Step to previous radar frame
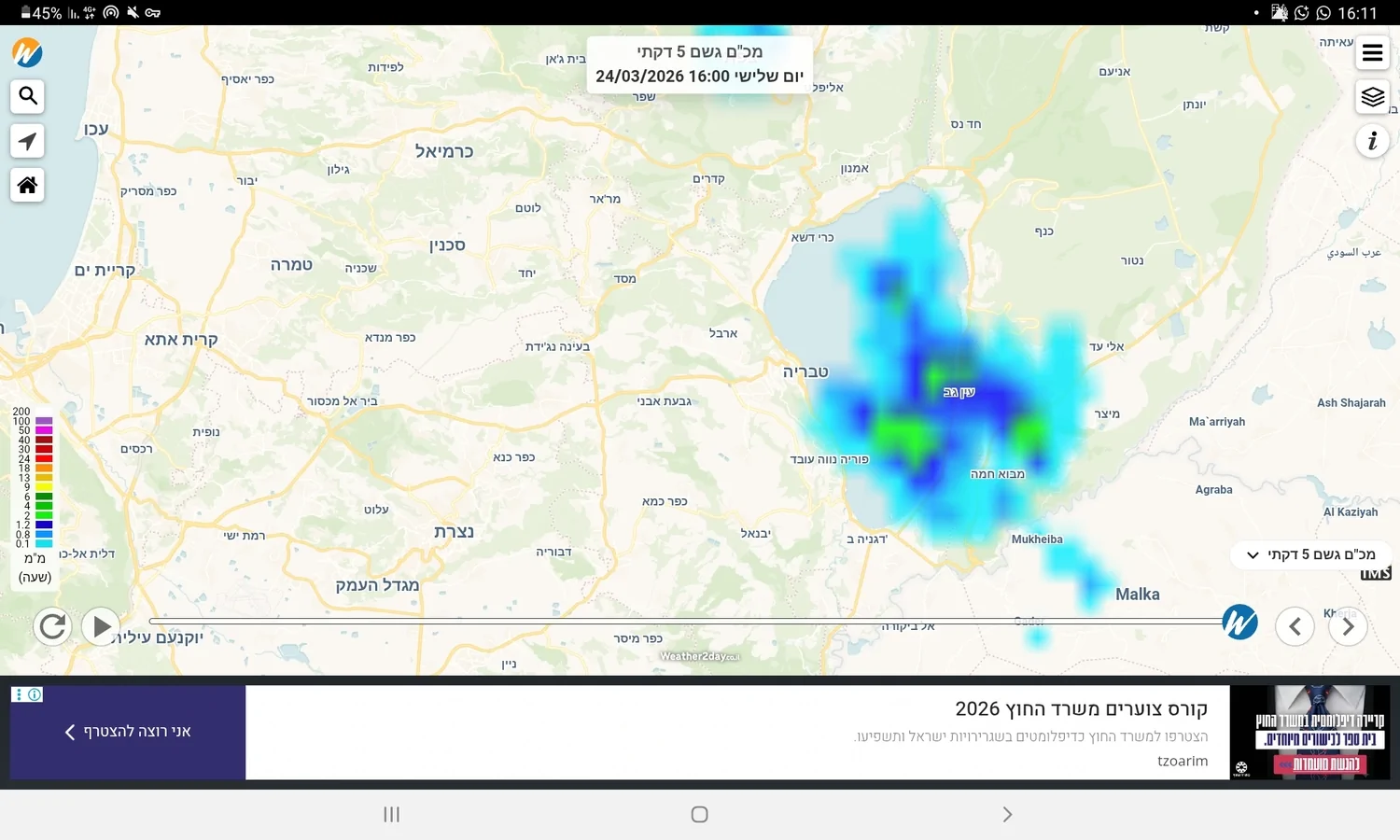1400x840 pixels. click(1295, 626)
